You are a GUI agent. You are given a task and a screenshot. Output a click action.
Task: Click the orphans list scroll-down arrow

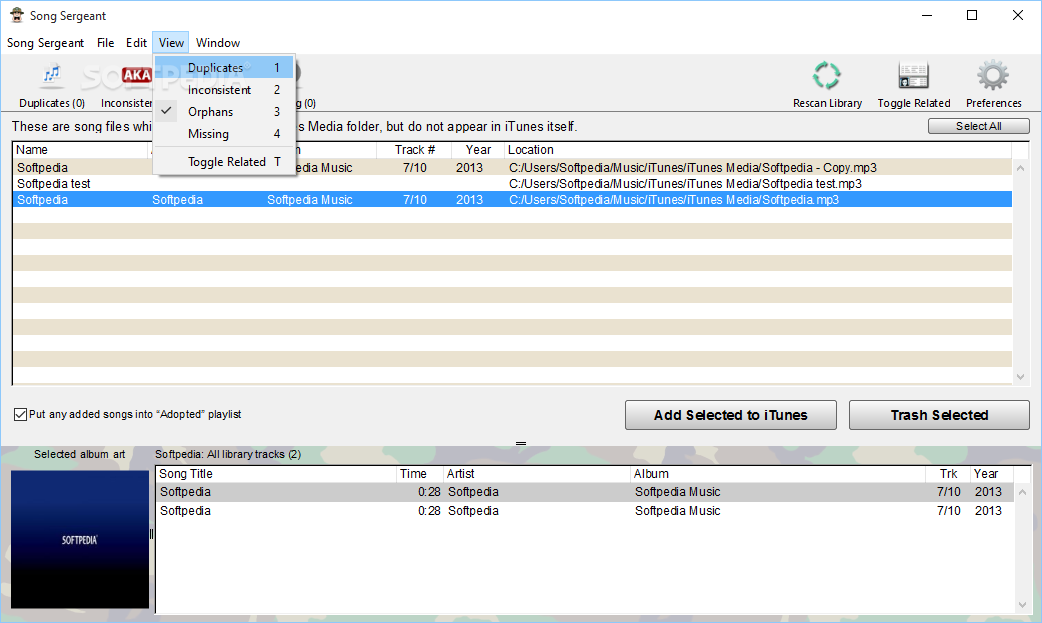click(1021, 377)
